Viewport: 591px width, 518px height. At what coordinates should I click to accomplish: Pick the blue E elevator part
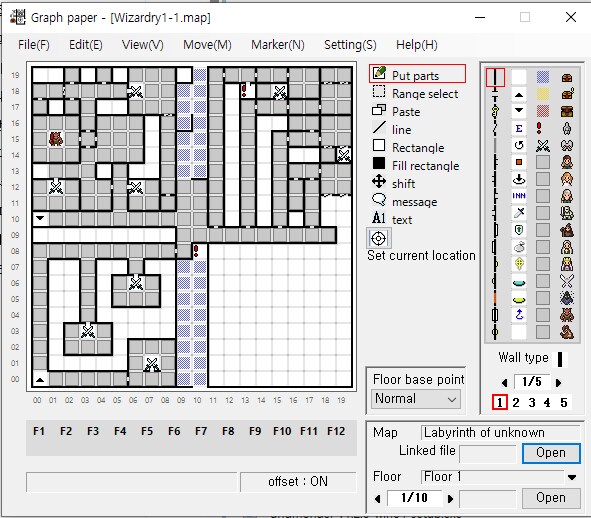click(519, 128)
